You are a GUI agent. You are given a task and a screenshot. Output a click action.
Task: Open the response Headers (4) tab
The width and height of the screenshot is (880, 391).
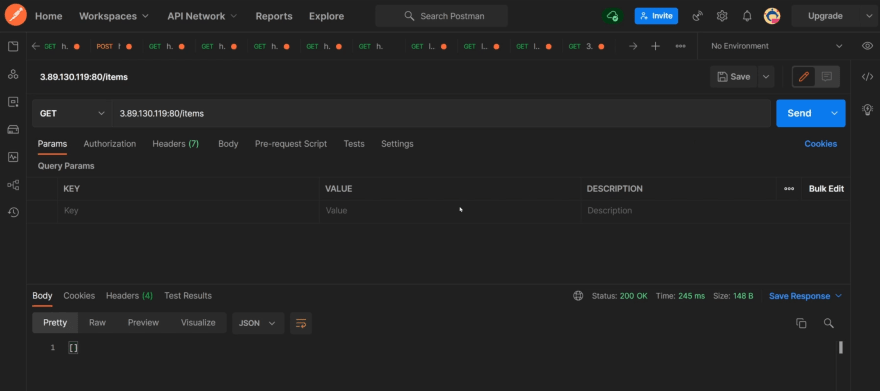(129, 296)
